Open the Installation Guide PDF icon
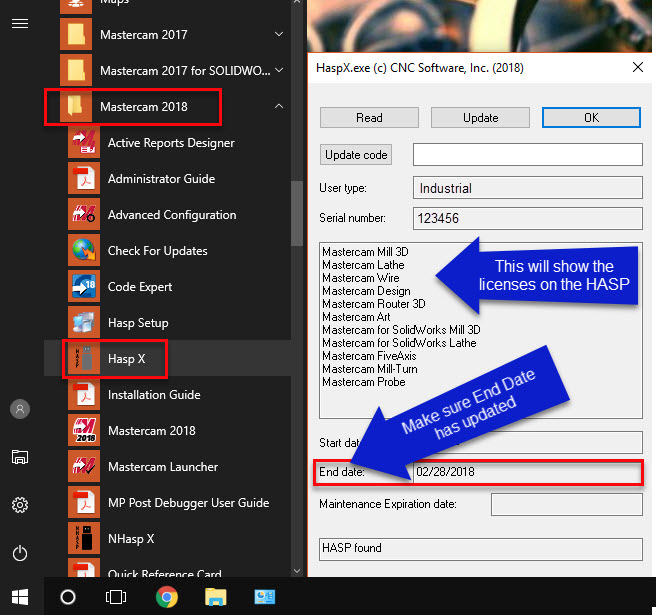Viewport: 656px width, 615px height. [84, 395]
